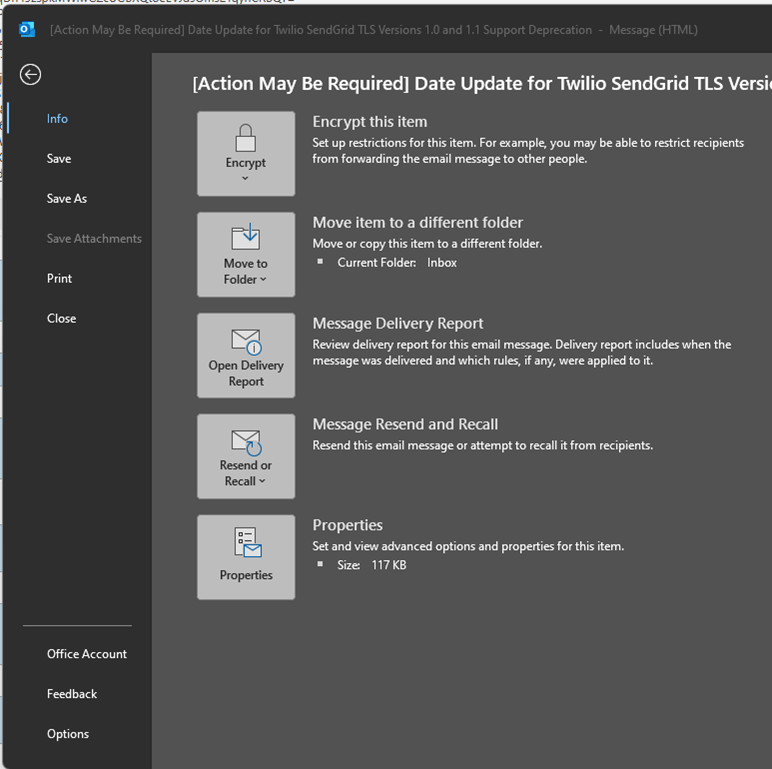
Task: Expand Resend or Recall menu
Action: [x=246, y=456]
